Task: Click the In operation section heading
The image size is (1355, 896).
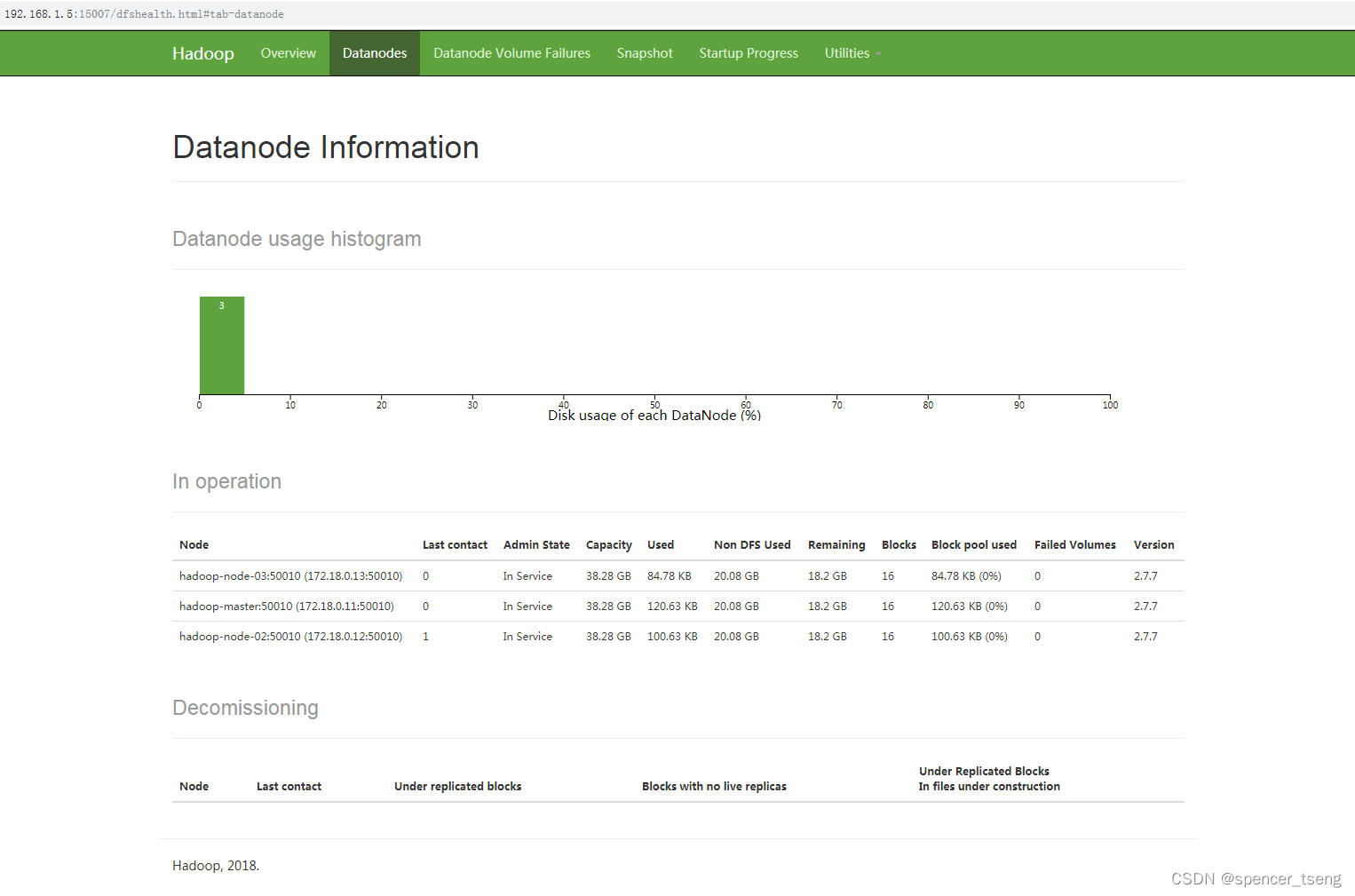Action: 226,481
